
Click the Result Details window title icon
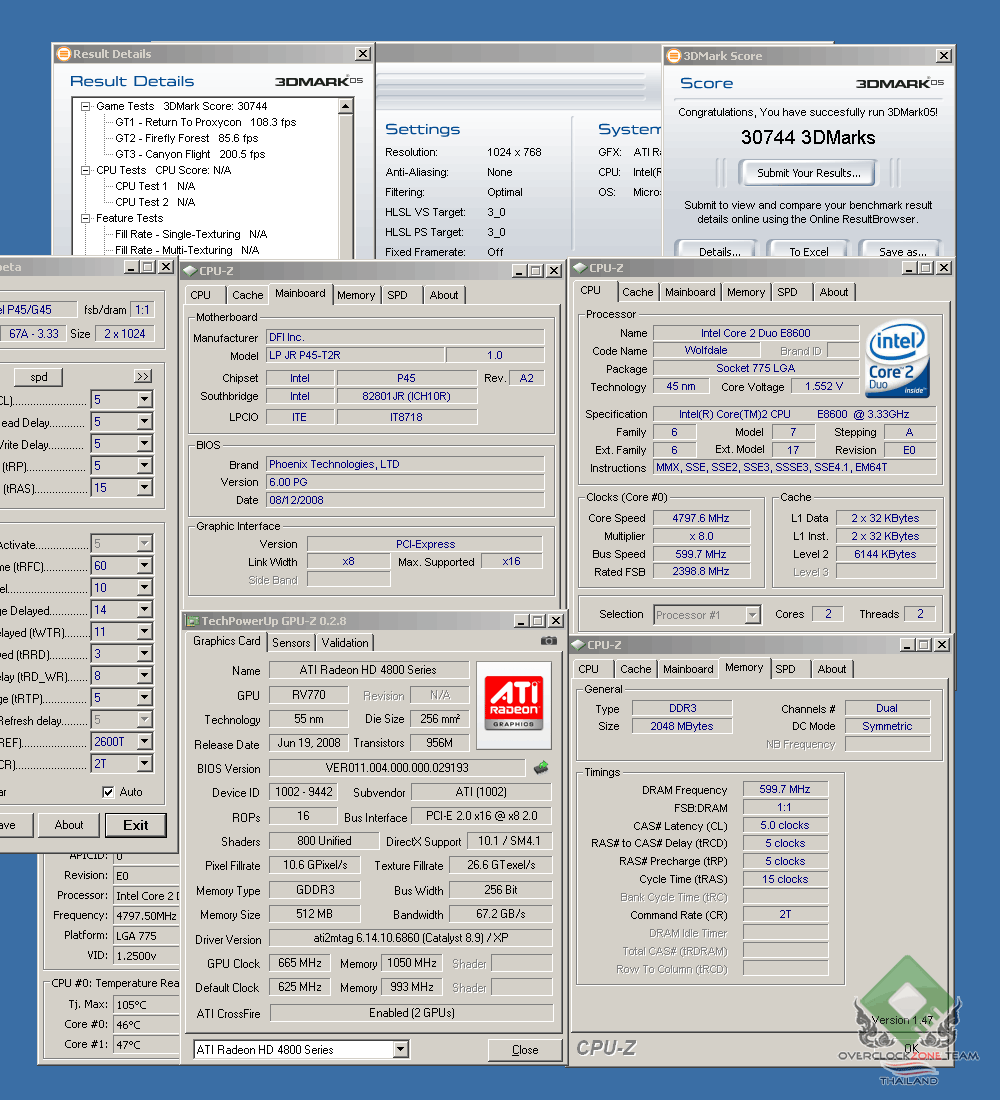[x=63, y=53]
